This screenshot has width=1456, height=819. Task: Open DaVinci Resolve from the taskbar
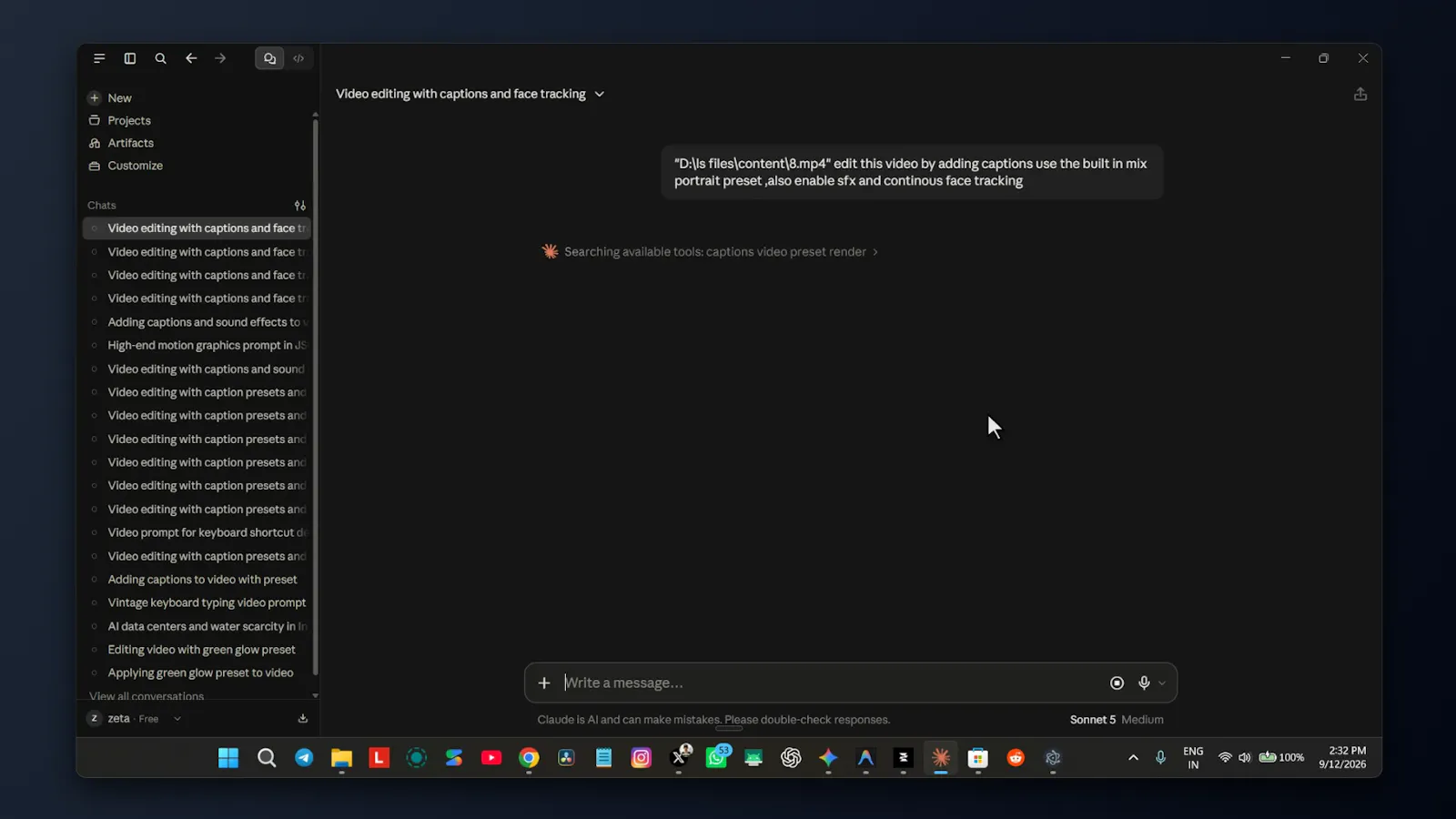566,758
